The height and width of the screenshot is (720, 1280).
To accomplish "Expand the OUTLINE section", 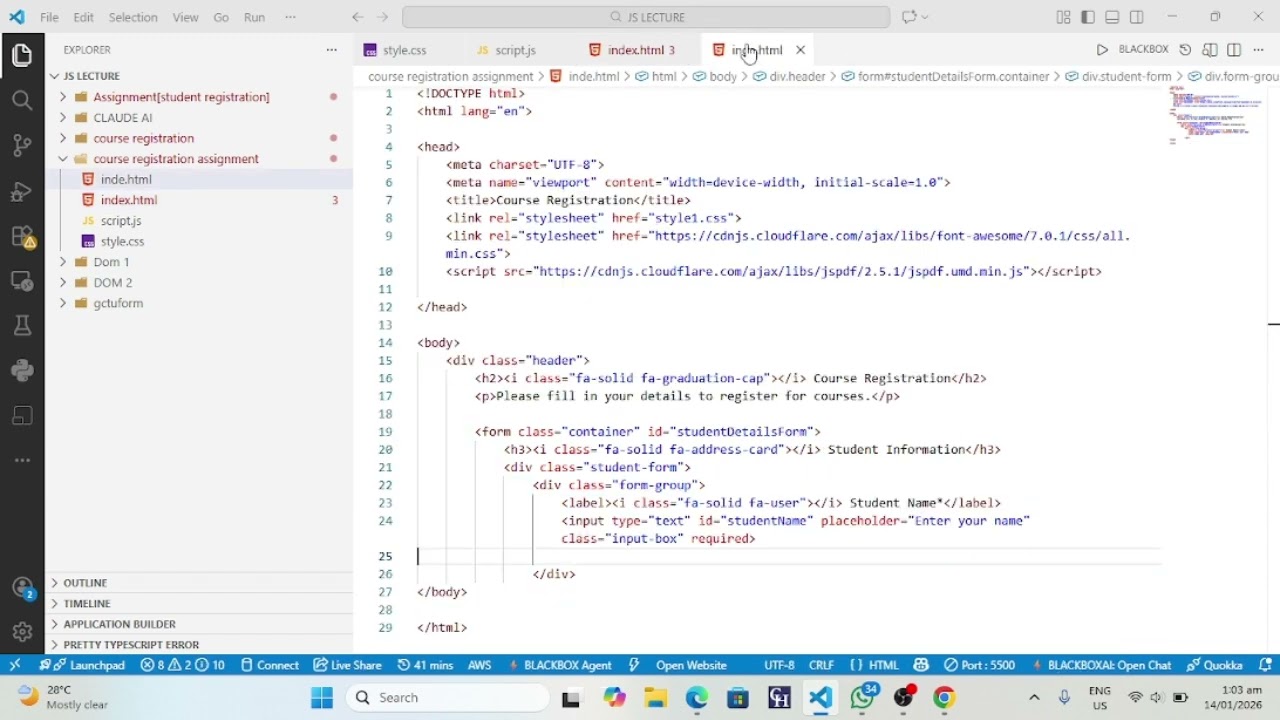I will point(198,583).
